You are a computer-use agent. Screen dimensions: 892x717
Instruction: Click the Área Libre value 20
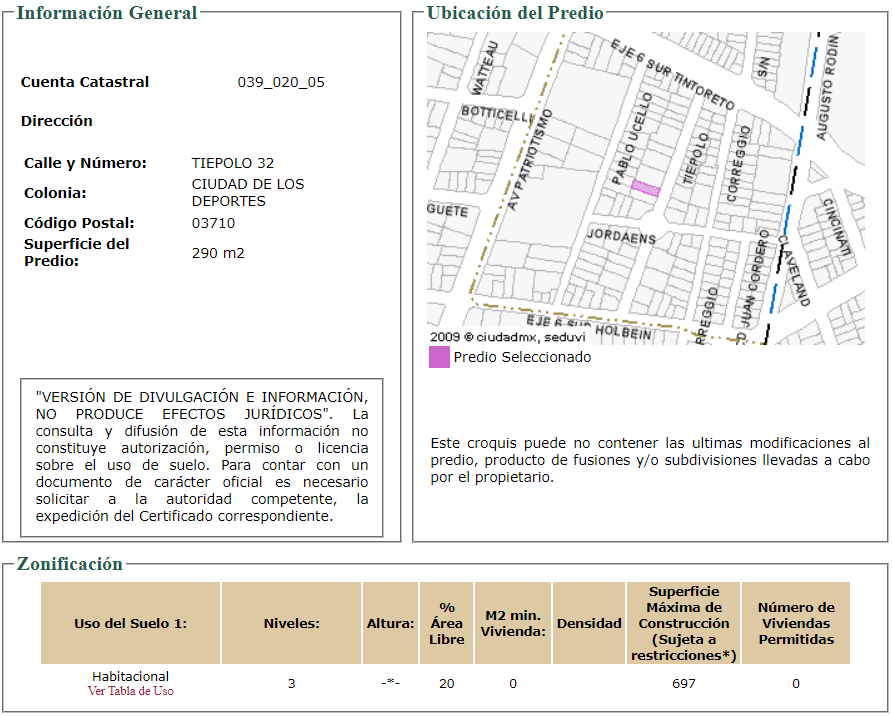447,683
